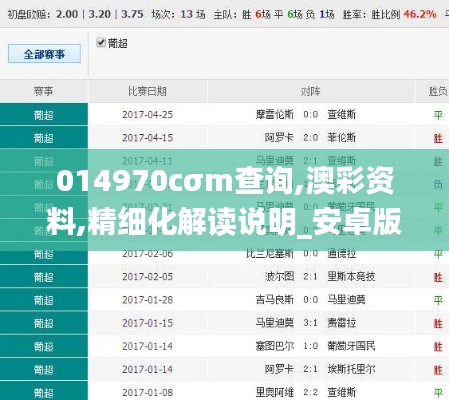Screen dimensions: 449x400
Task: Open the 摩雷伦斯 team link
Action: click(275, 115)
